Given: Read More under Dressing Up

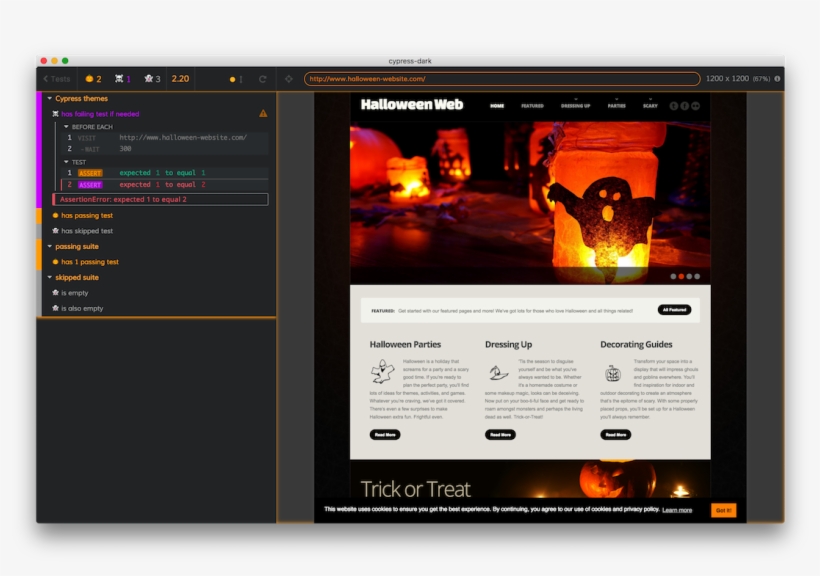Looking at the screenshot, I should (500, 435).
